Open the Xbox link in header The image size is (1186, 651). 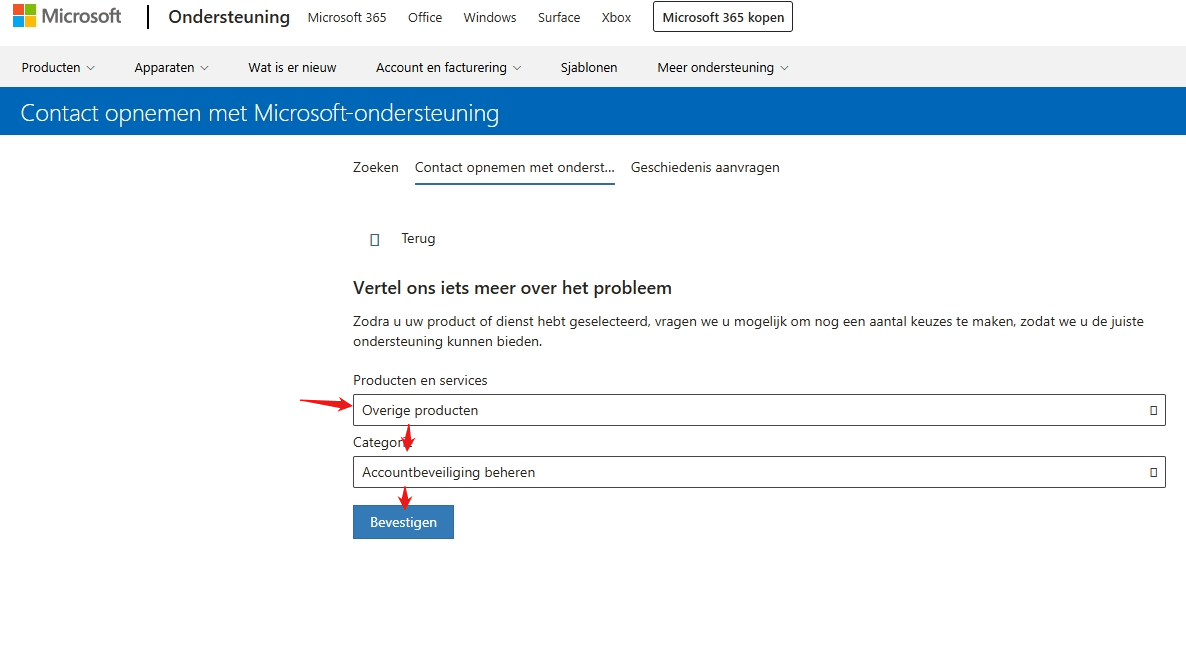coord(616,17)
